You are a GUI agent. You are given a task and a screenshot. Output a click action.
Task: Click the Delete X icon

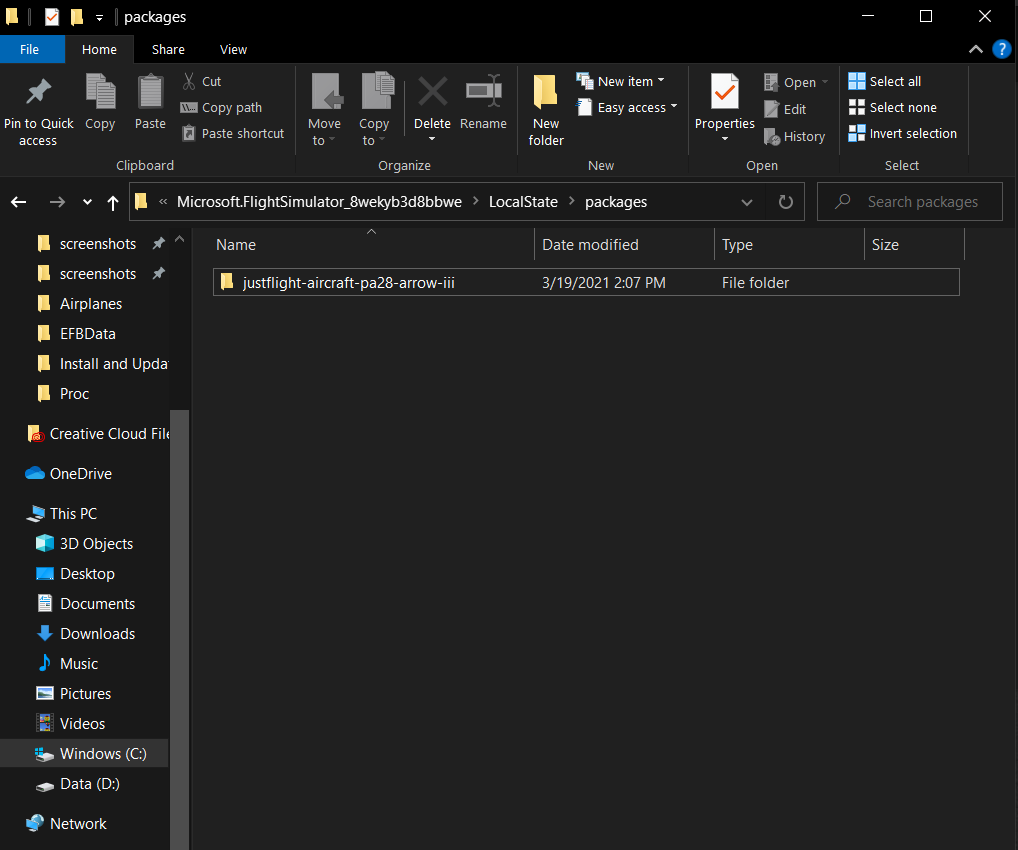click(432, 91)
